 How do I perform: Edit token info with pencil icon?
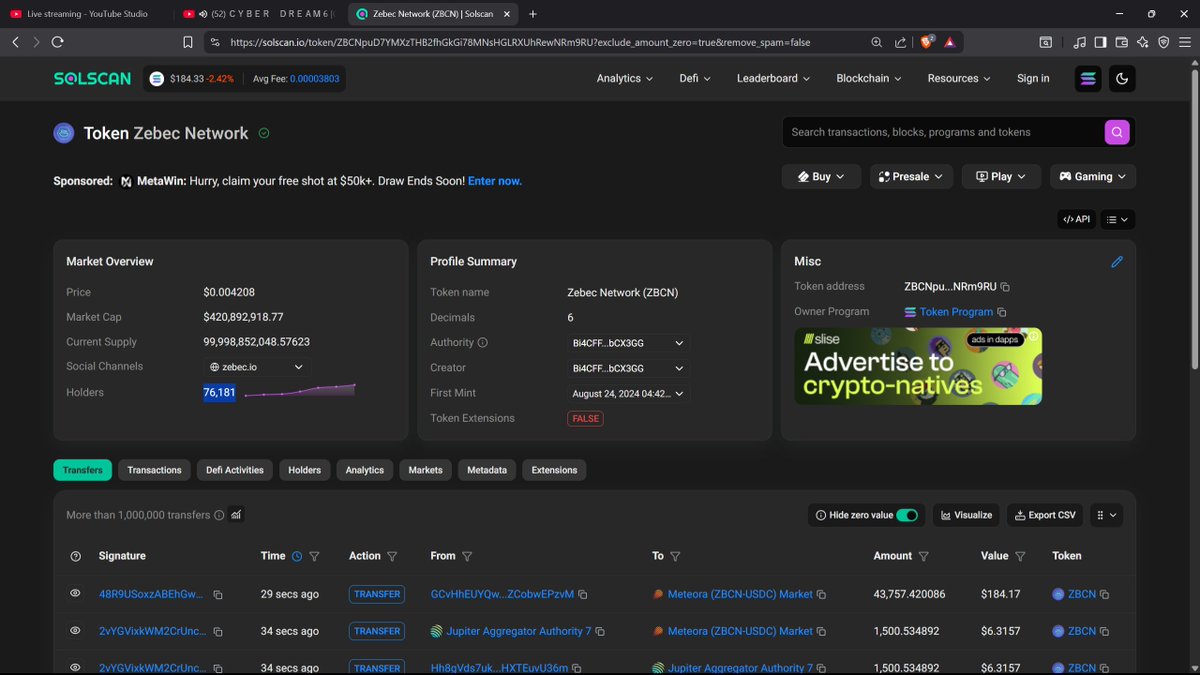tap(1117, 262)
